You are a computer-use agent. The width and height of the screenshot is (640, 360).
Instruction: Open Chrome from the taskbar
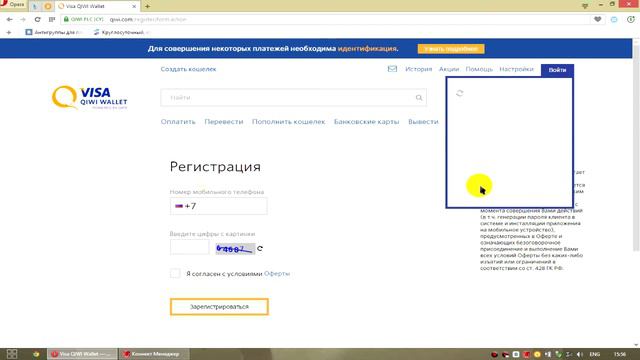(36, 354)
